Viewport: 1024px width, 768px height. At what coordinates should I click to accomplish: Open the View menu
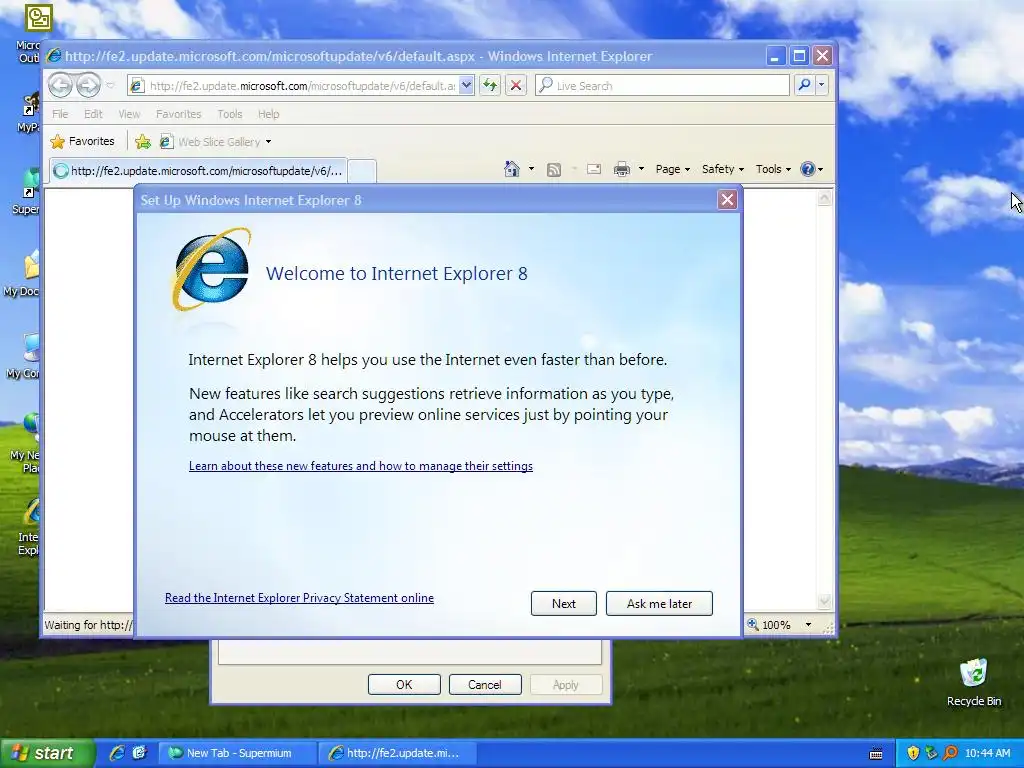[129, 114]
